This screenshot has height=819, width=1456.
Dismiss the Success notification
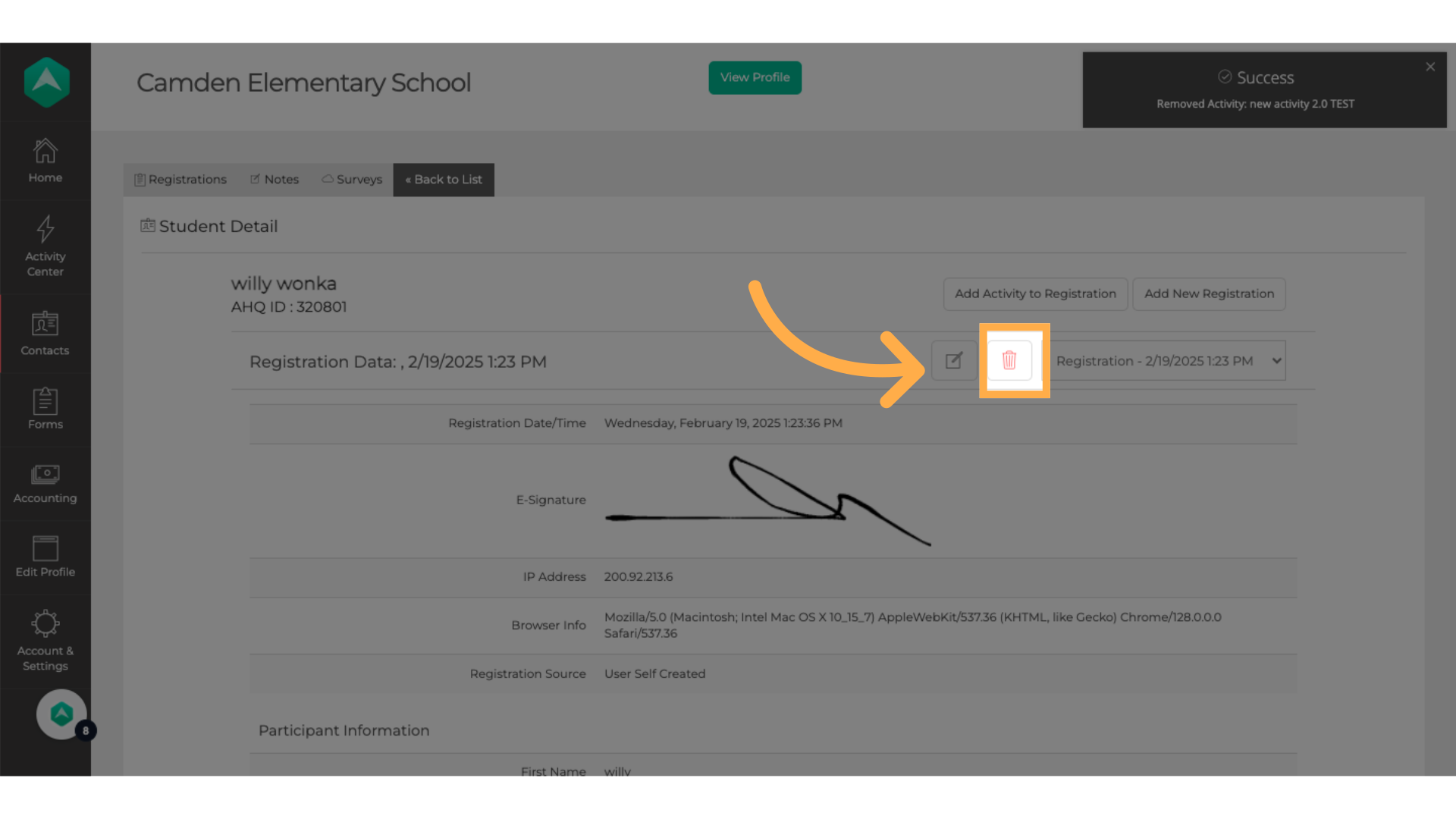tap(1430, 67)
